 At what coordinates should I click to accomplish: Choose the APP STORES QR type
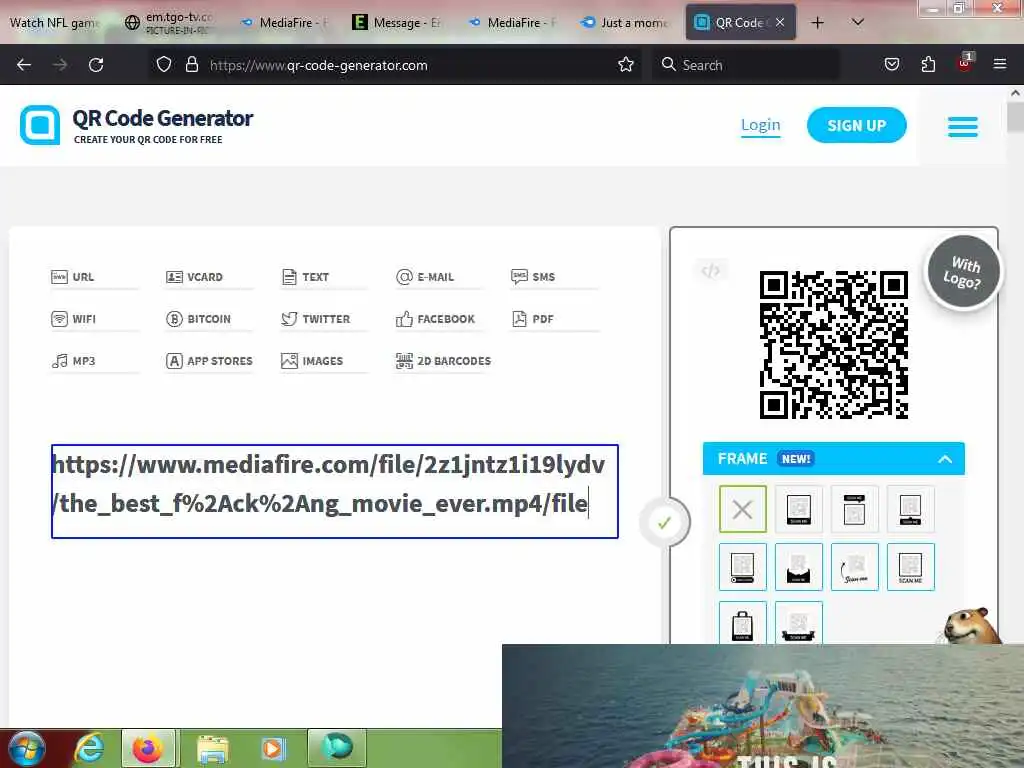click(x=209, y=360)
